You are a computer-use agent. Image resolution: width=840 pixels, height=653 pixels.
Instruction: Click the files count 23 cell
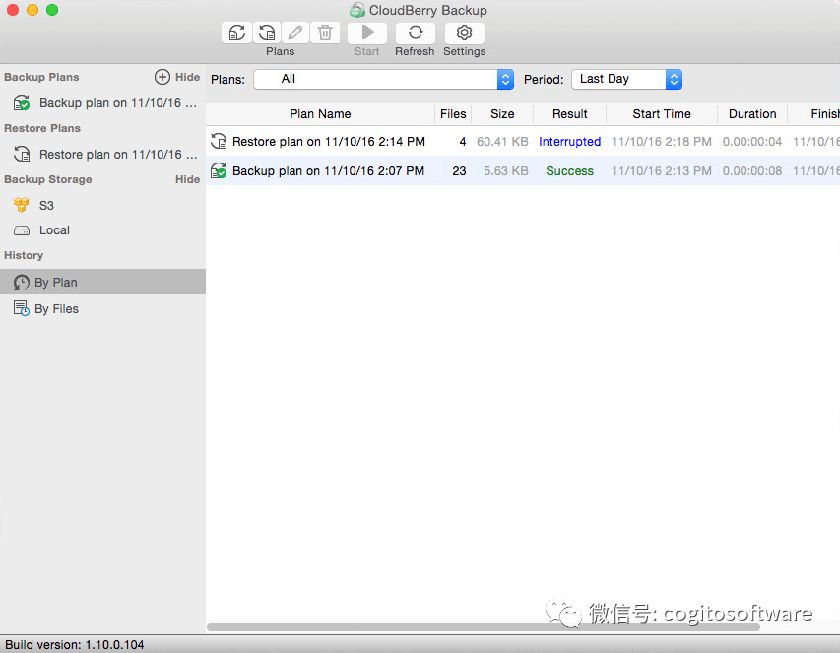[x=459, y=170]
